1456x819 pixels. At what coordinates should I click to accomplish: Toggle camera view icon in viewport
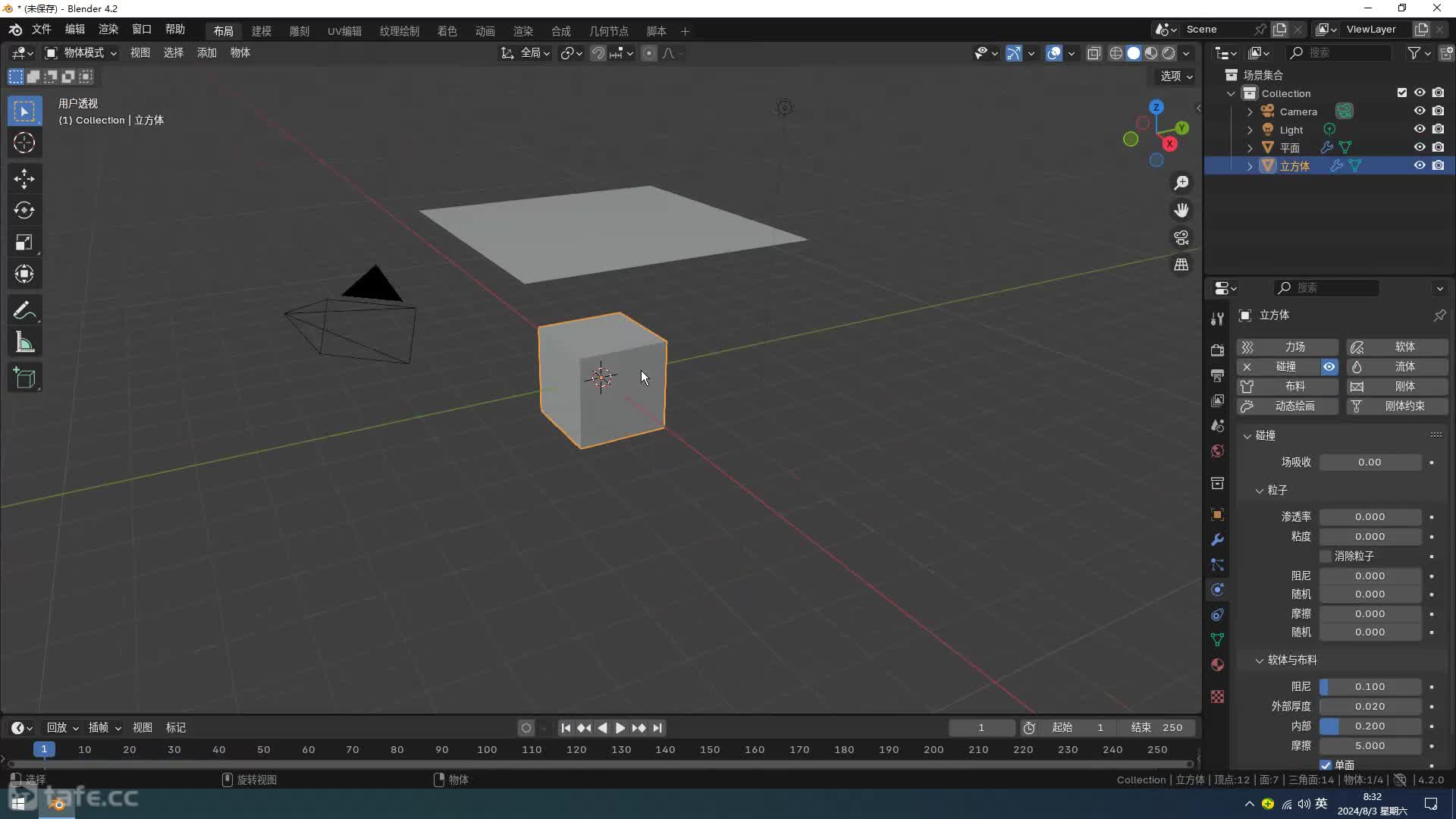[1181, 237]
